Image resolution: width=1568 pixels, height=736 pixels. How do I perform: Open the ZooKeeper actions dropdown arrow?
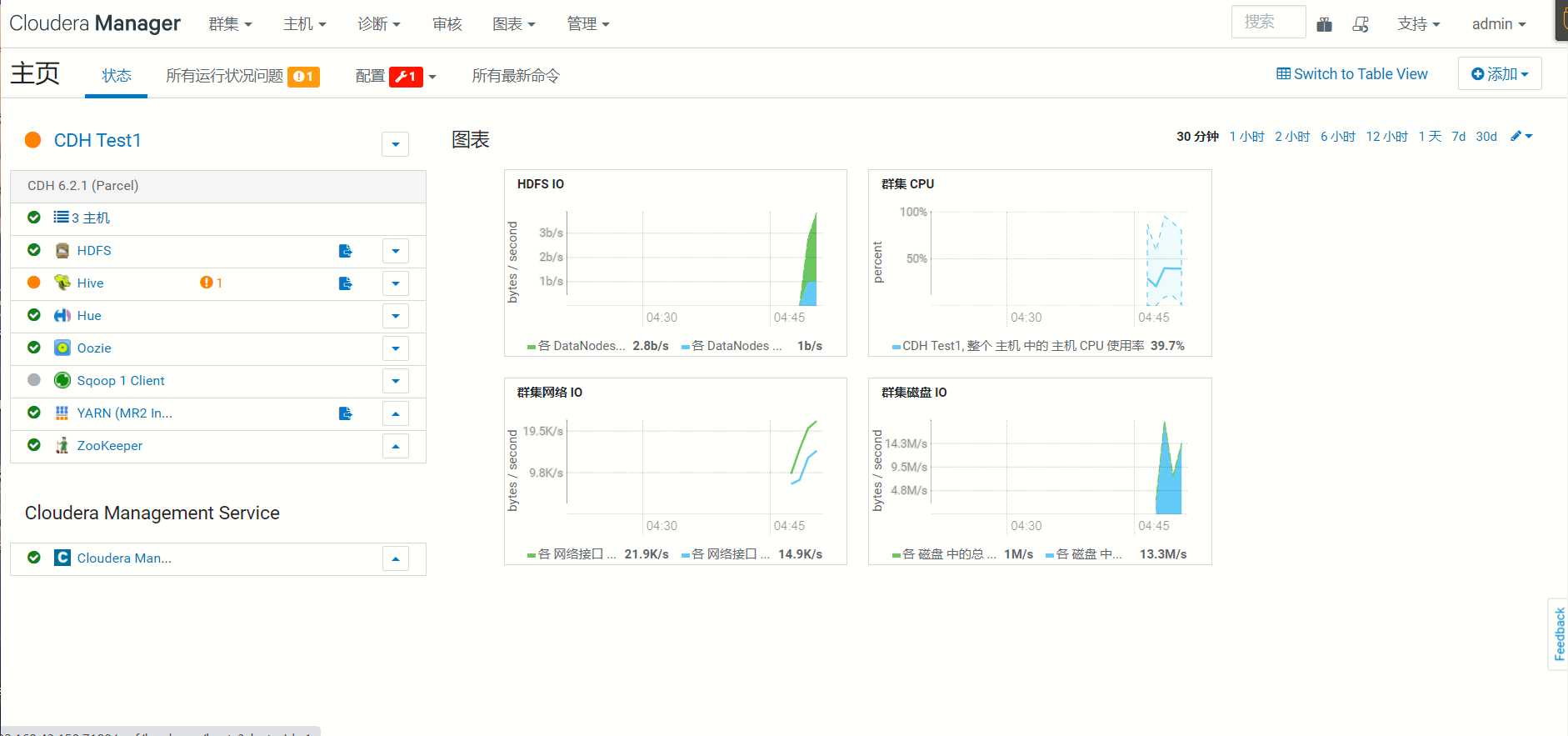pyautogui.click(x=396, y=446)
